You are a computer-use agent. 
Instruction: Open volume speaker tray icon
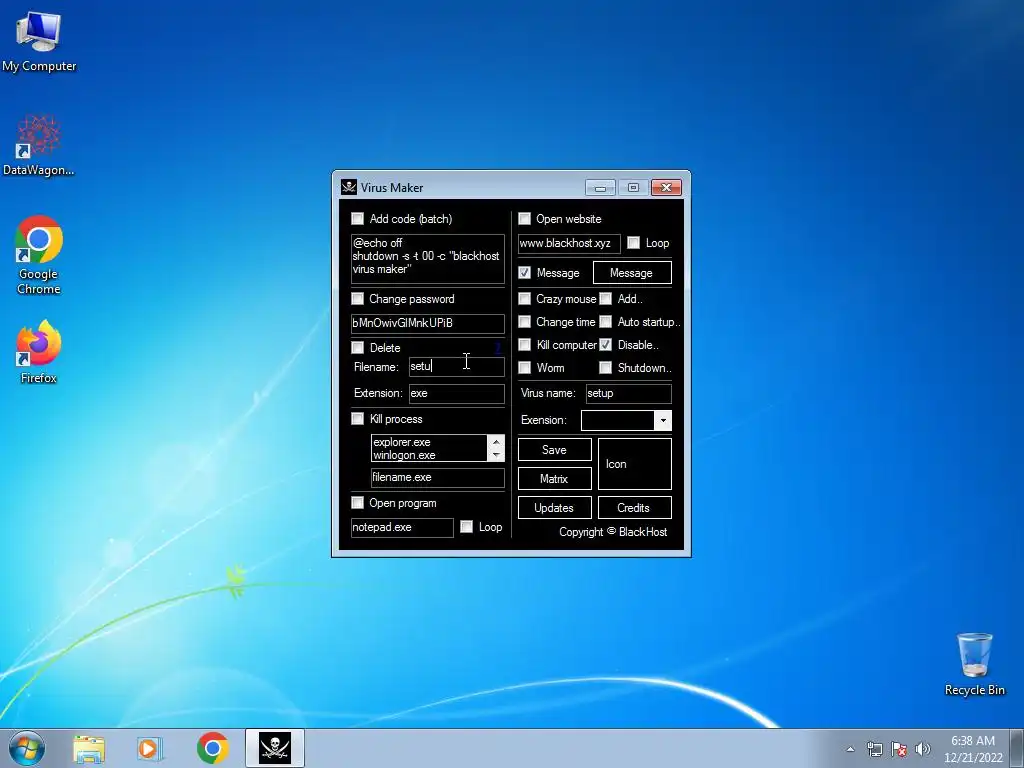923,749
